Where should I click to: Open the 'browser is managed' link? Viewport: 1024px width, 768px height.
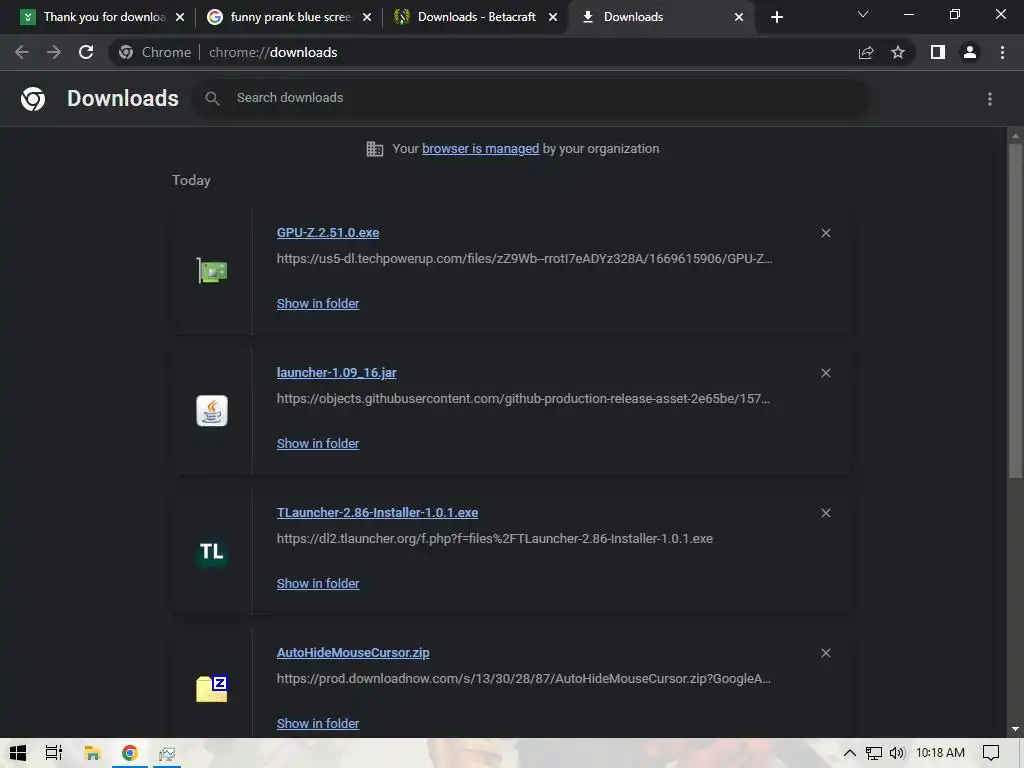[481, 149]
